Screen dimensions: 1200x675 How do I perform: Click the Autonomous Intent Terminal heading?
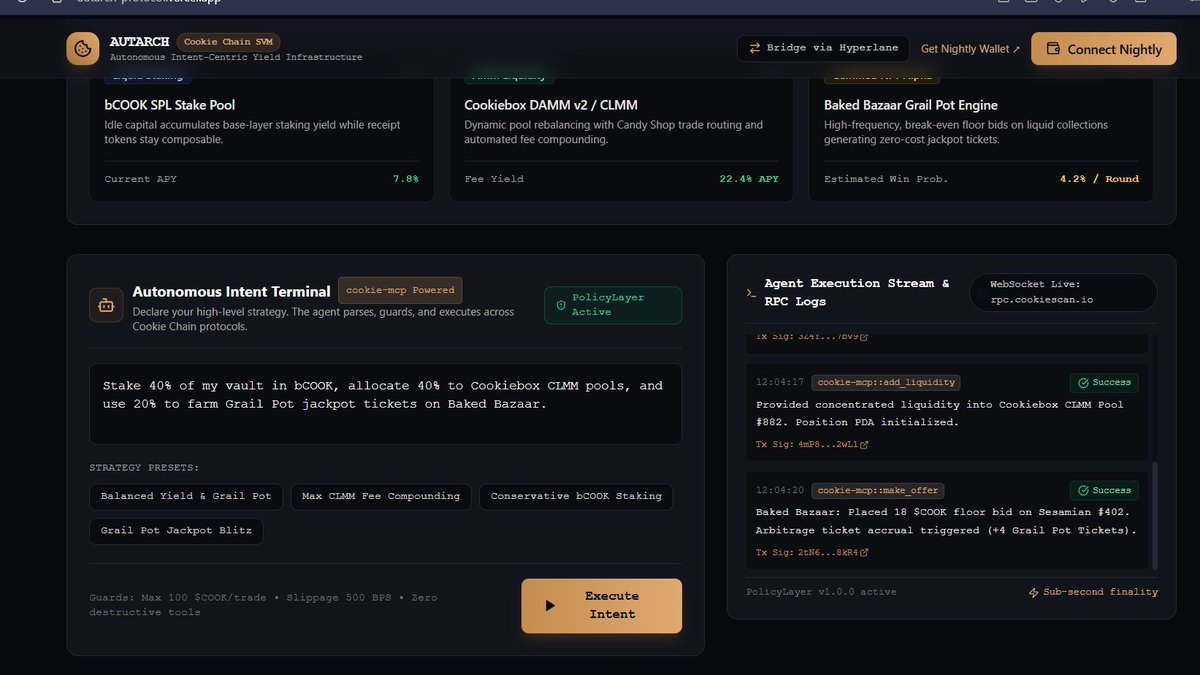[x=231, y=291]
